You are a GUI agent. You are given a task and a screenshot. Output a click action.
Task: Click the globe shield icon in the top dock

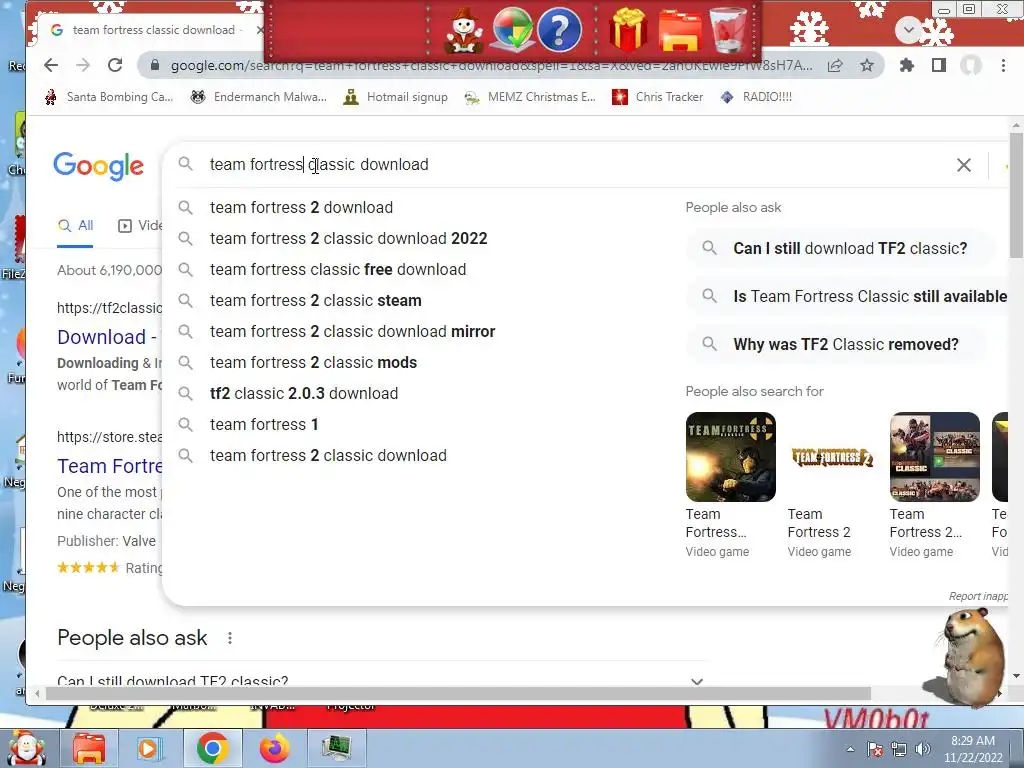point(513,29)
